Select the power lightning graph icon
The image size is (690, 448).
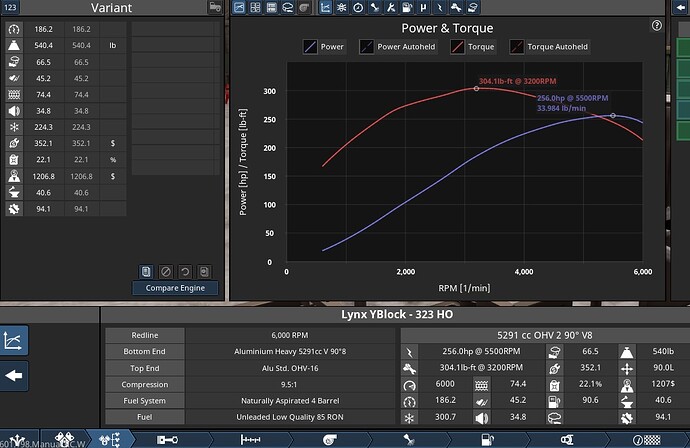pos(440,7)
